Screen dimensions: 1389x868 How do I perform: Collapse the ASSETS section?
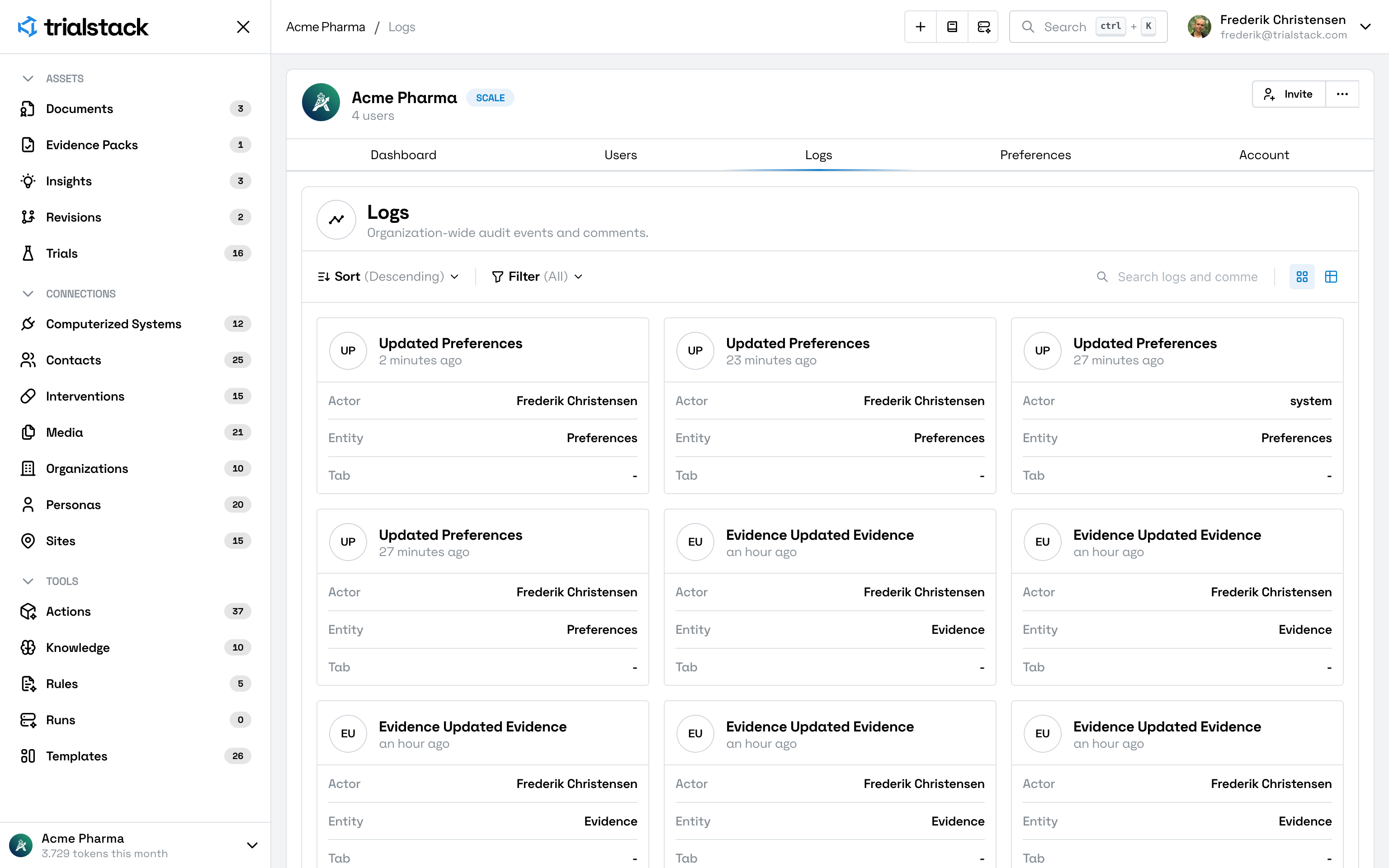click(x=28, y=79)
